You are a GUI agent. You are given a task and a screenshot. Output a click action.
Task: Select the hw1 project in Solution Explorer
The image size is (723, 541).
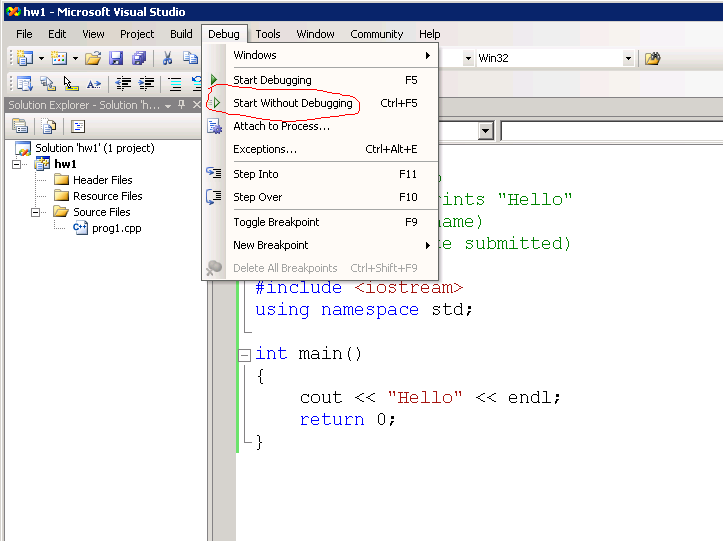[65, 164]
